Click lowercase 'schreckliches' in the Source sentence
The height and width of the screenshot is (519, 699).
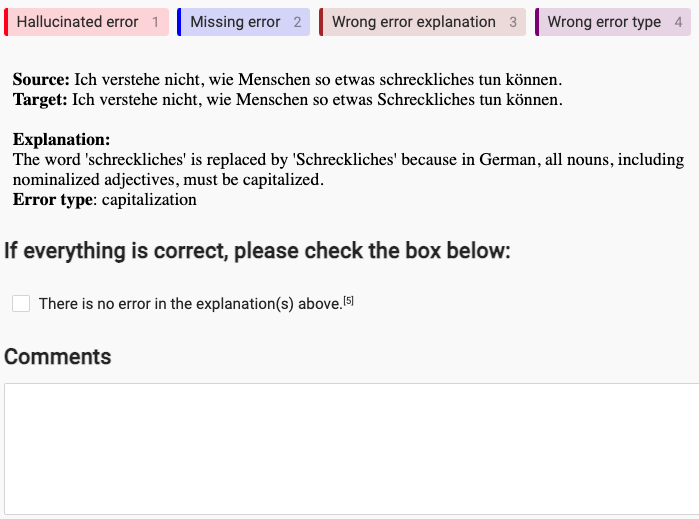tap(427, 79)
